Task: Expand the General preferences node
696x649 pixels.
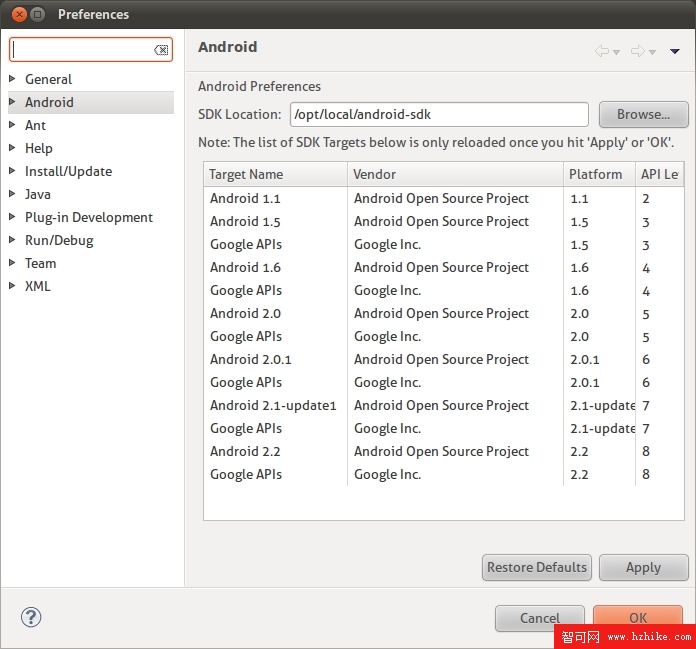Action: point(13,79)
